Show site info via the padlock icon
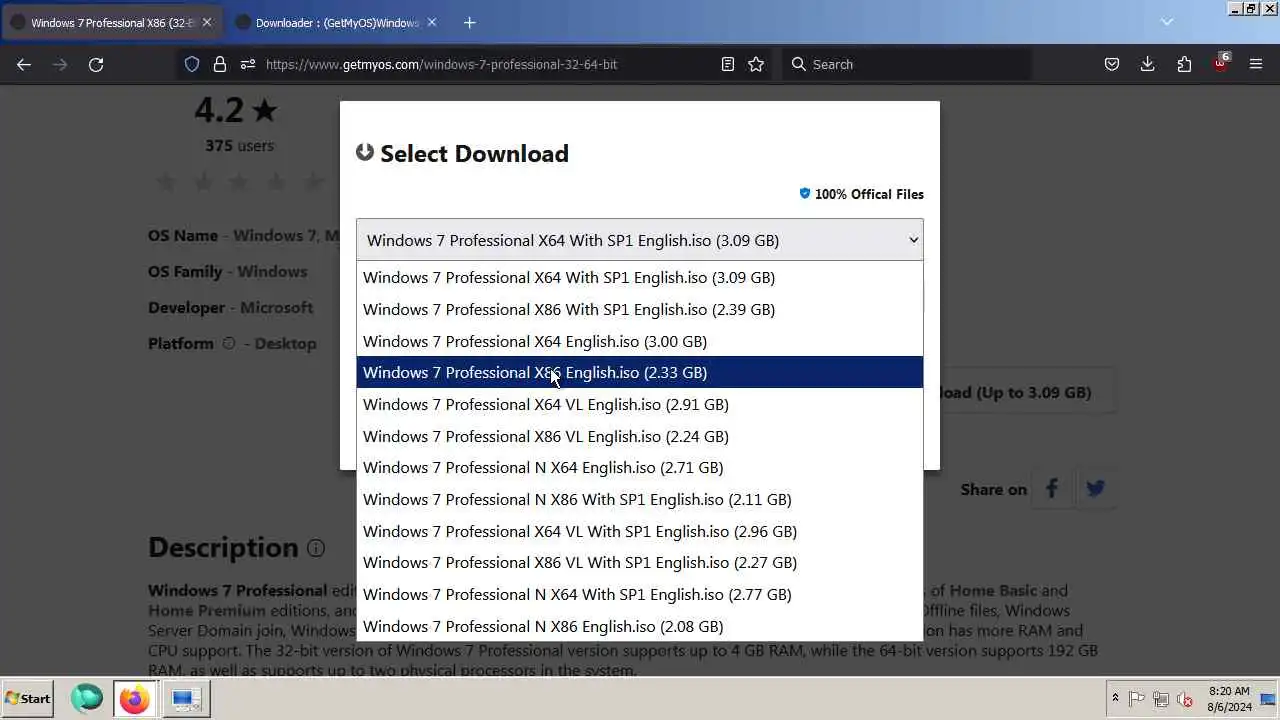 220,64
